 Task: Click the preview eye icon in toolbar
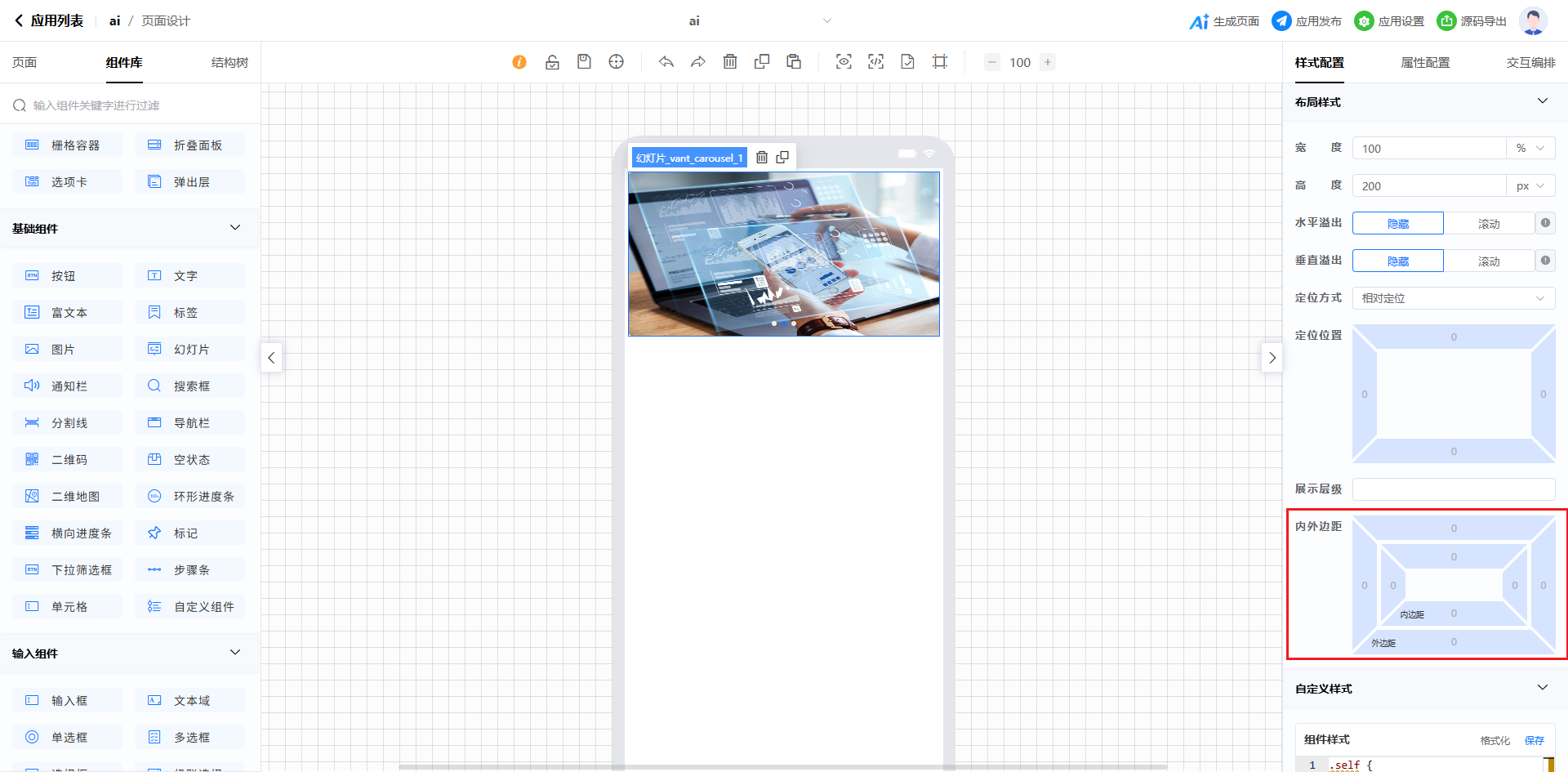coord(844,62)
